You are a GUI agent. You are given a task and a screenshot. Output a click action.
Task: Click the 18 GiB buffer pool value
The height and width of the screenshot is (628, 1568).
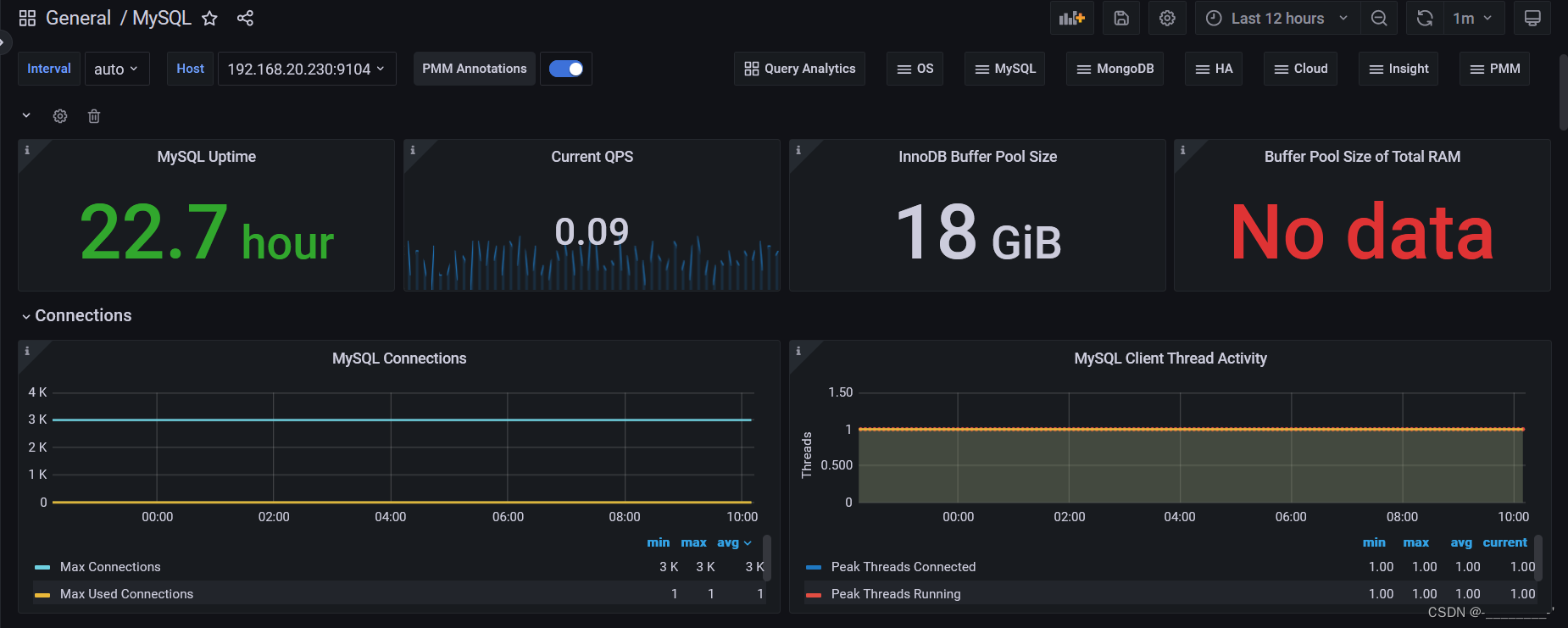tap(978, 233)
